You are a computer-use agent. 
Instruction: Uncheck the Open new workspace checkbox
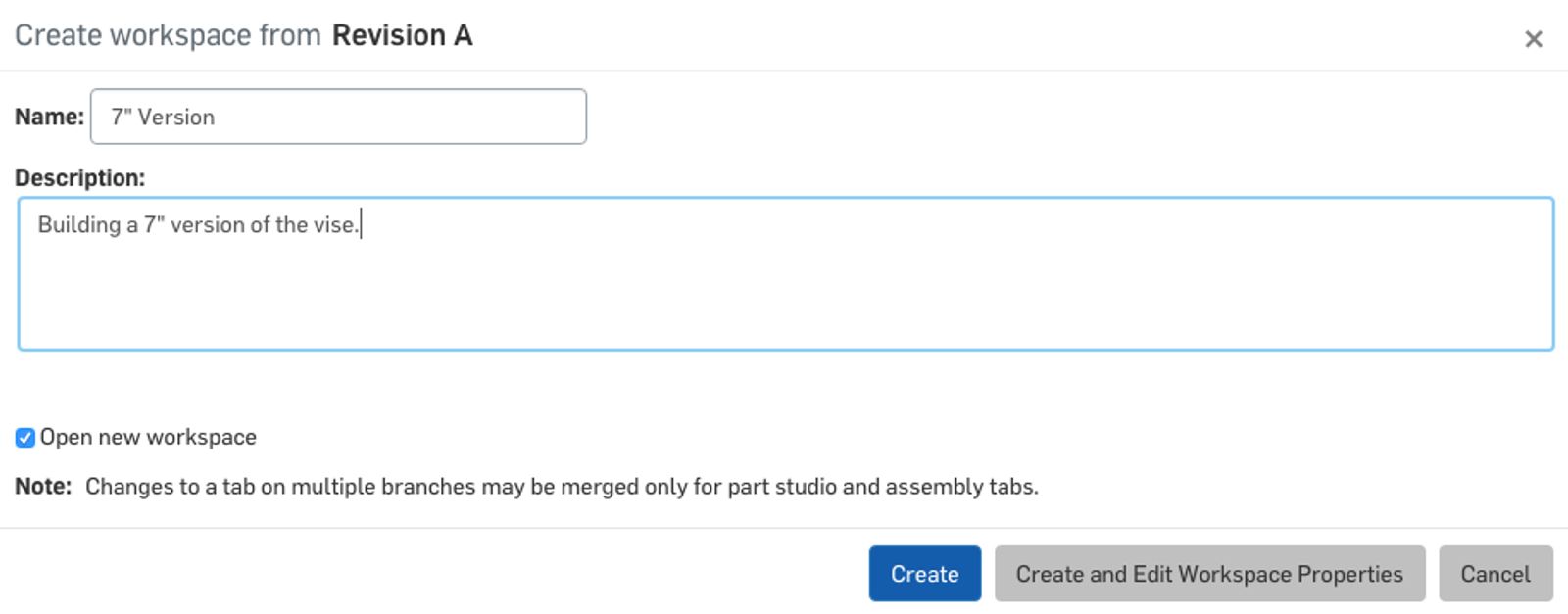pos(25,438)
